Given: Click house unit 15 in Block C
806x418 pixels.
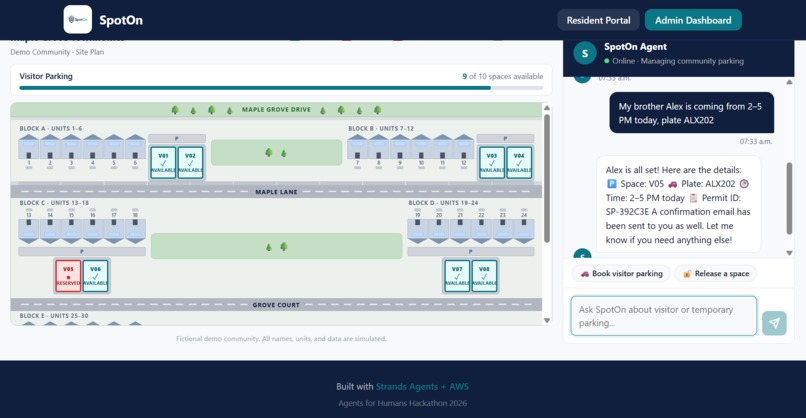Looking at the screenshot, I should [71, 230].
